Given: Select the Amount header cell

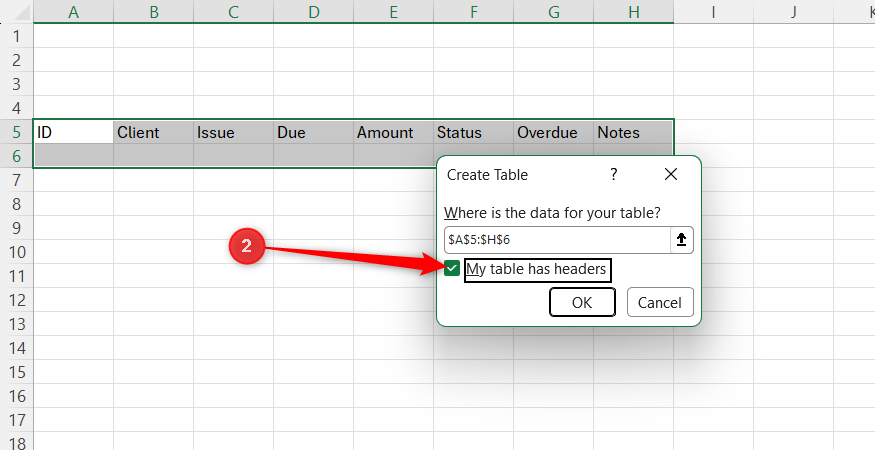Looking at the screenshot, I should 393,132.
